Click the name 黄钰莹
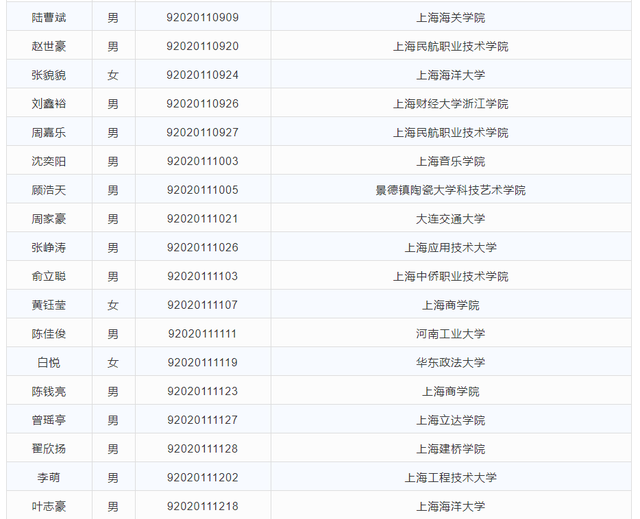Viewport: 640px width, 519px height. click(x=49, y=305)
